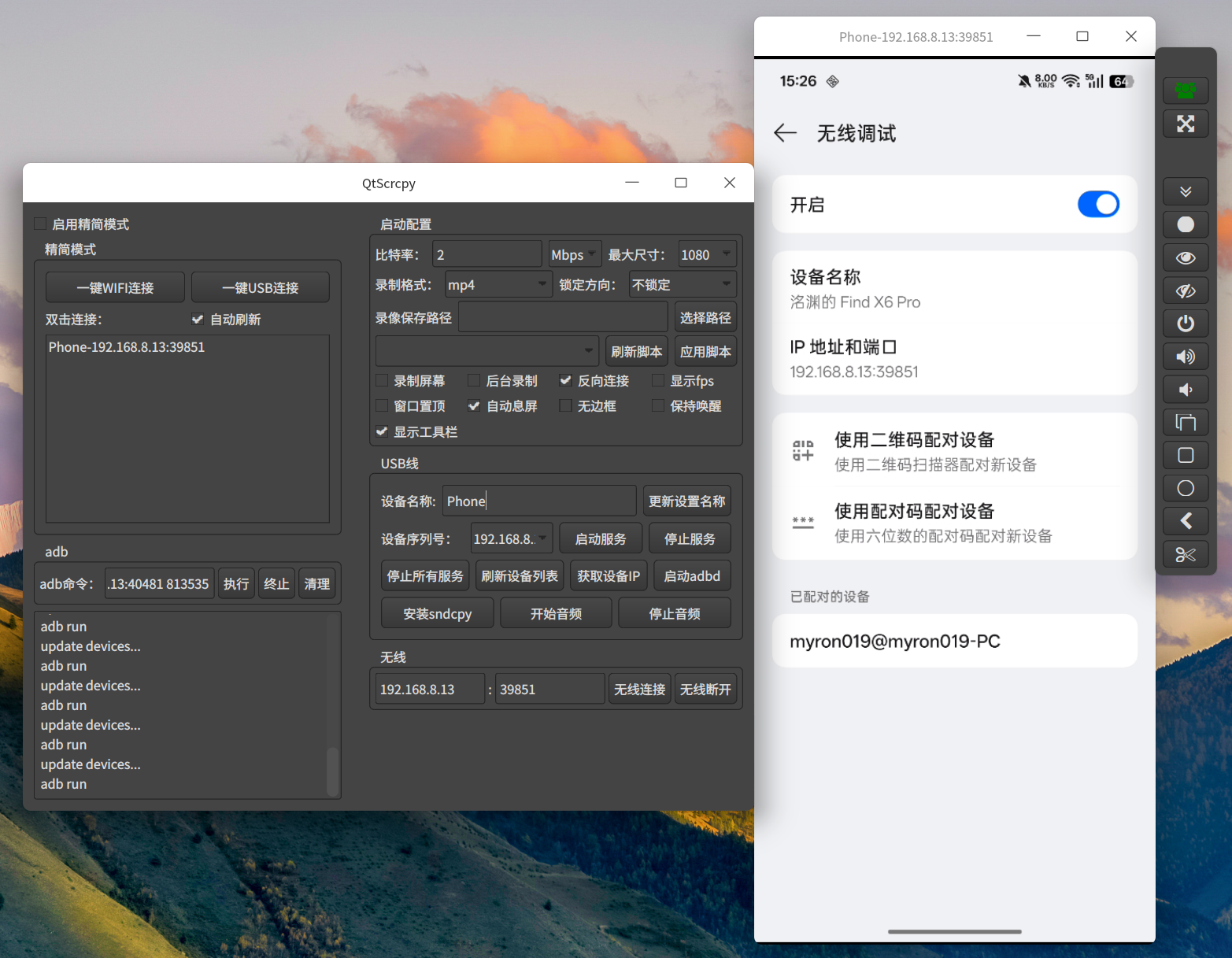
Task: Tap the phone's bottom gesture navigation bar
Action: pyautogui.click(x=955, y=931)
